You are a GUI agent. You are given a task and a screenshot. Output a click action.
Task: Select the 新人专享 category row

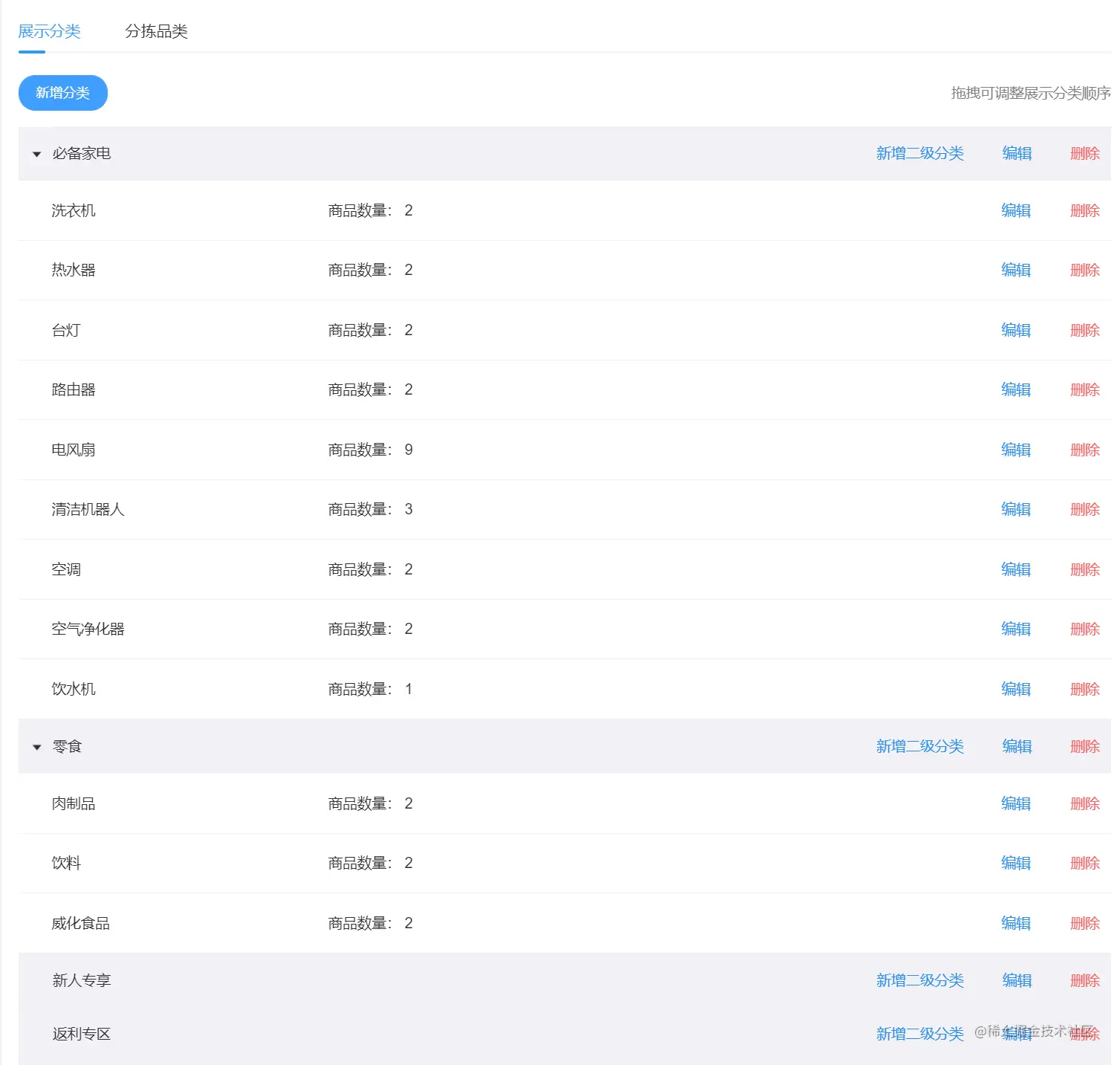564,980
